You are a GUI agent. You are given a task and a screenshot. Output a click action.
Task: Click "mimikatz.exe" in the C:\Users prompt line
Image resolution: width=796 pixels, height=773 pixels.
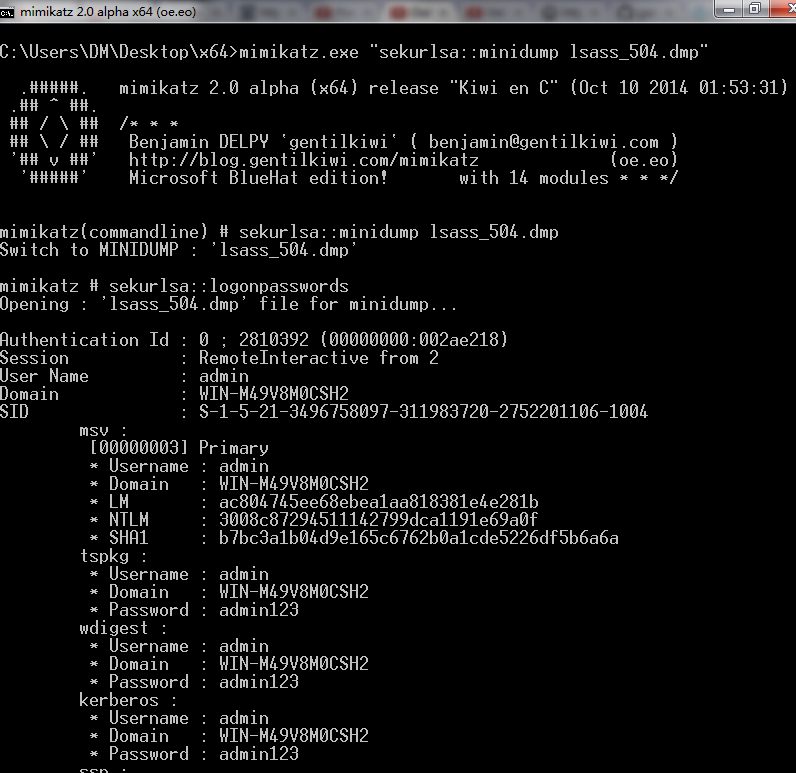pyautogui.click(x=298, y=52)
